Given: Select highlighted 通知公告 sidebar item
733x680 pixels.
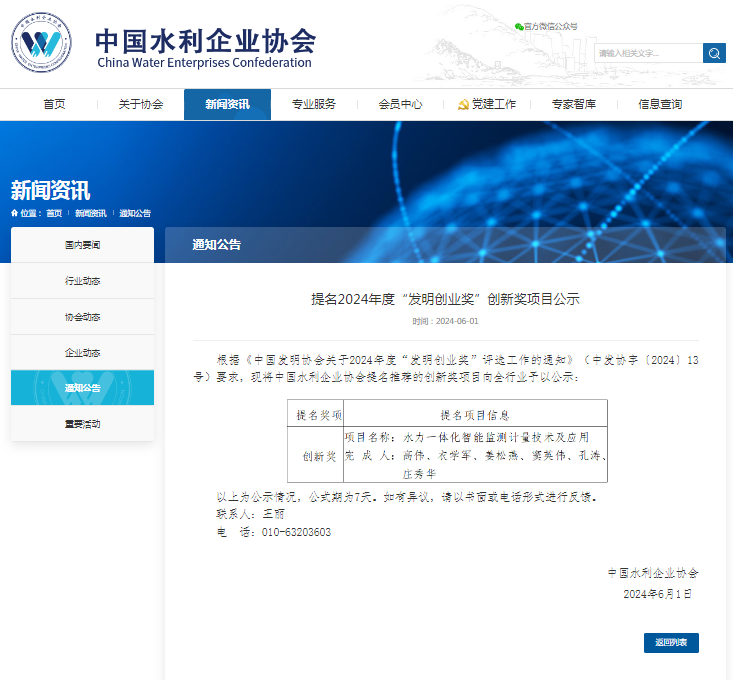Looking at the screenshot, I should pyautogui.click(x=82, y=387).
